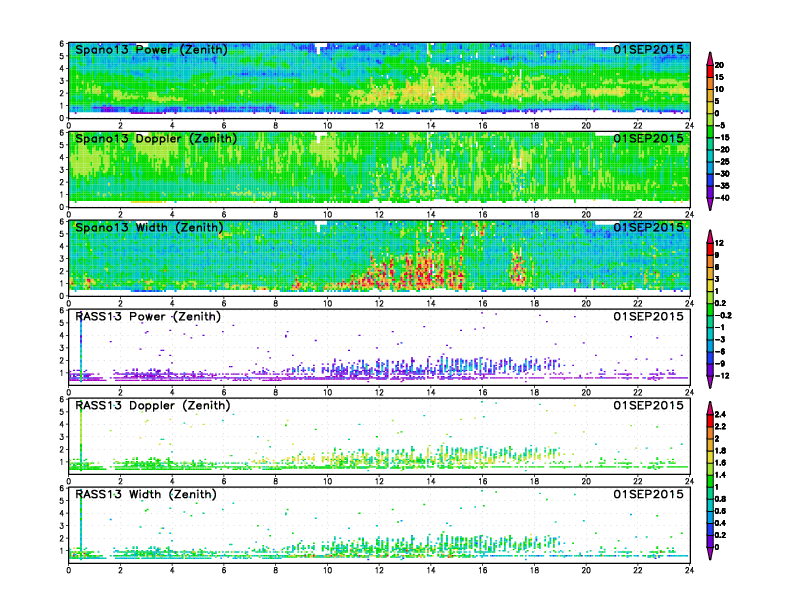Click hour 14 tick under Spano13 Width panel
This screenshot has width=792, height=612.
point(431,303)
